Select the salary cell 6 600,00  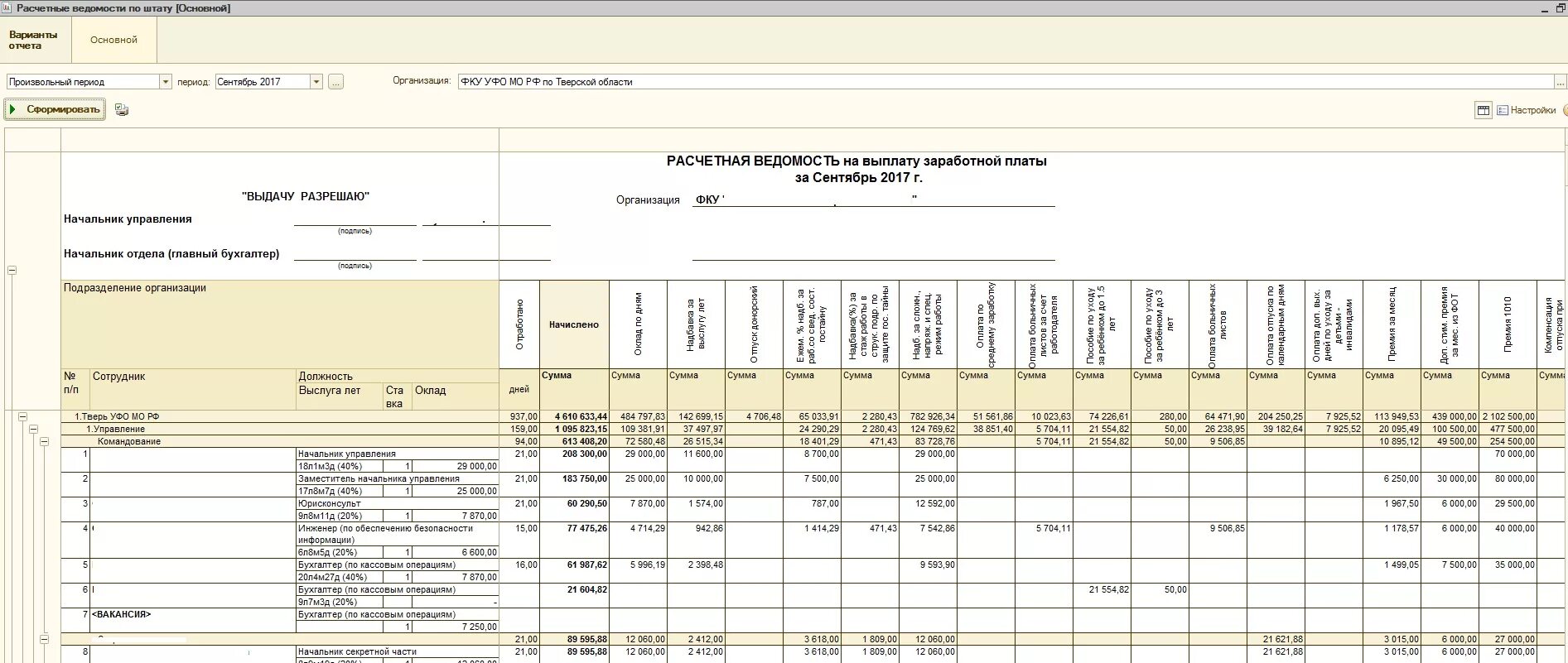[456, 552]
